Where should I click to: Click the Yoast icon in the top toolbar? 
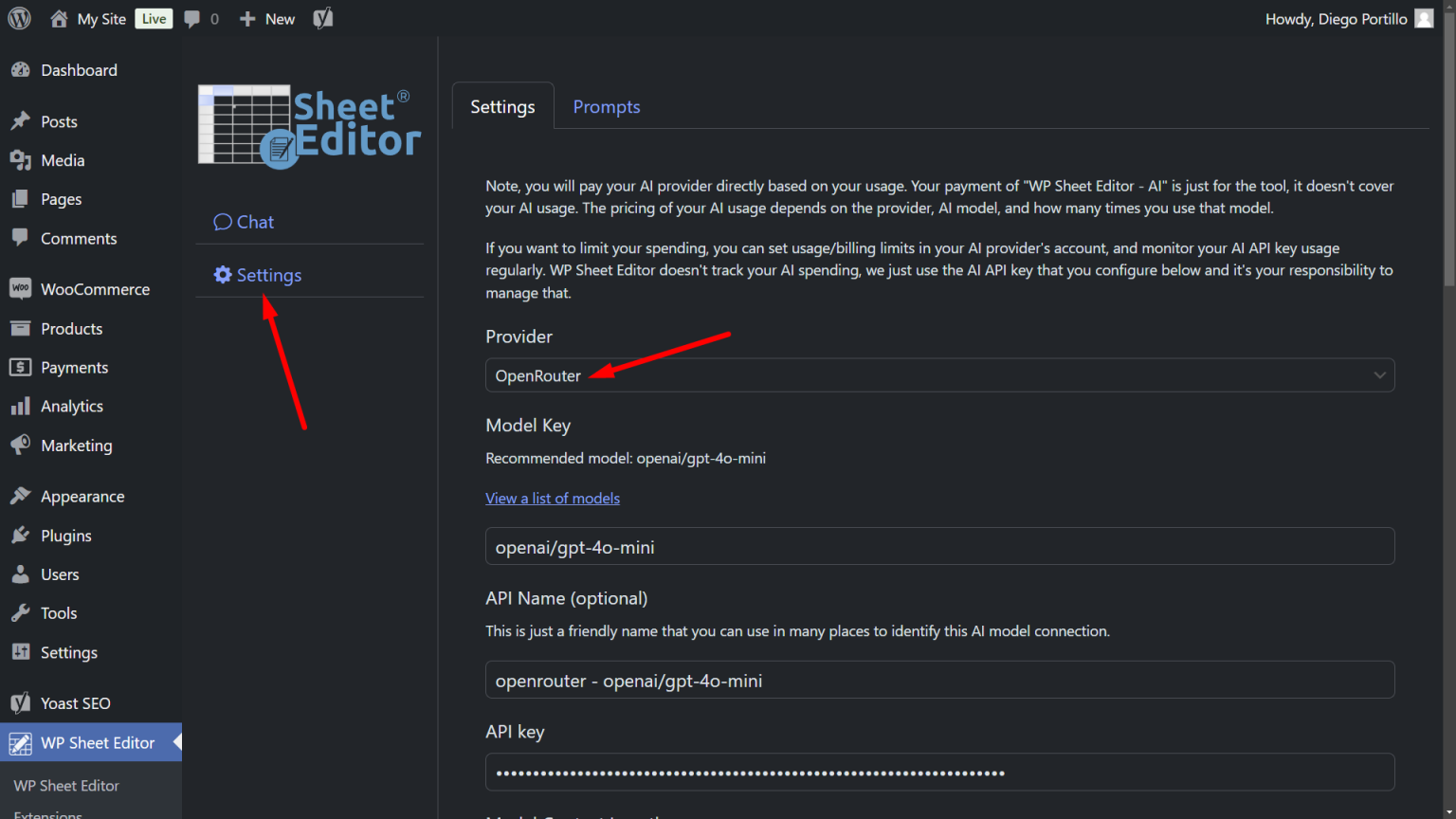(322, 18)
